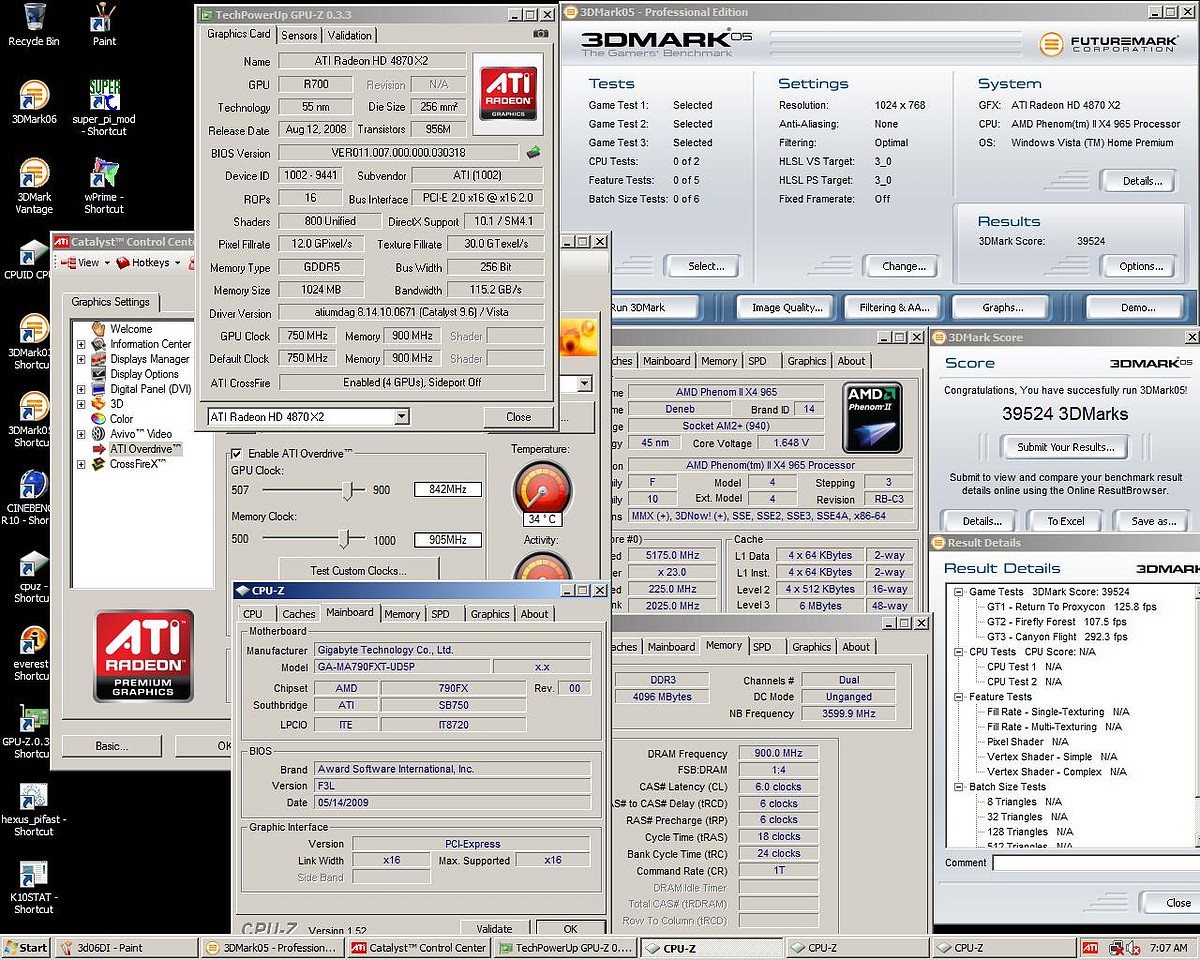This screenshot has width=1200, height=960.
Task: Click the Memory Clock slider handle
Action: pos(344,539)
